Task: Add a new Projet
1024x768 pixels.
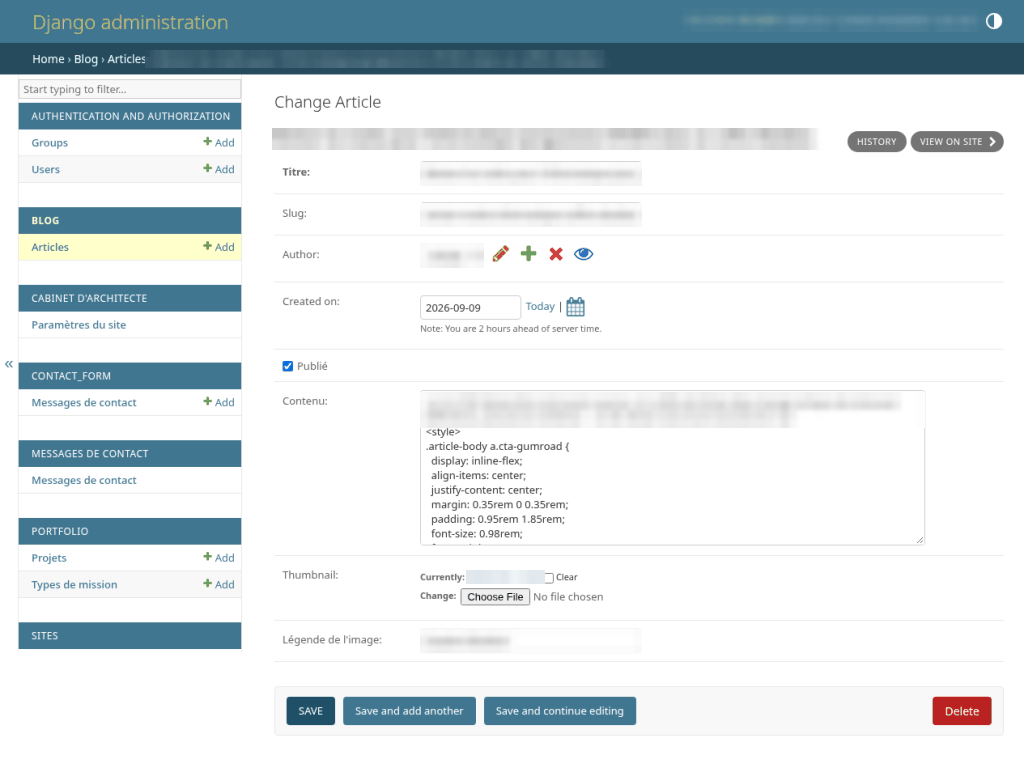Action: pos(219,558)
